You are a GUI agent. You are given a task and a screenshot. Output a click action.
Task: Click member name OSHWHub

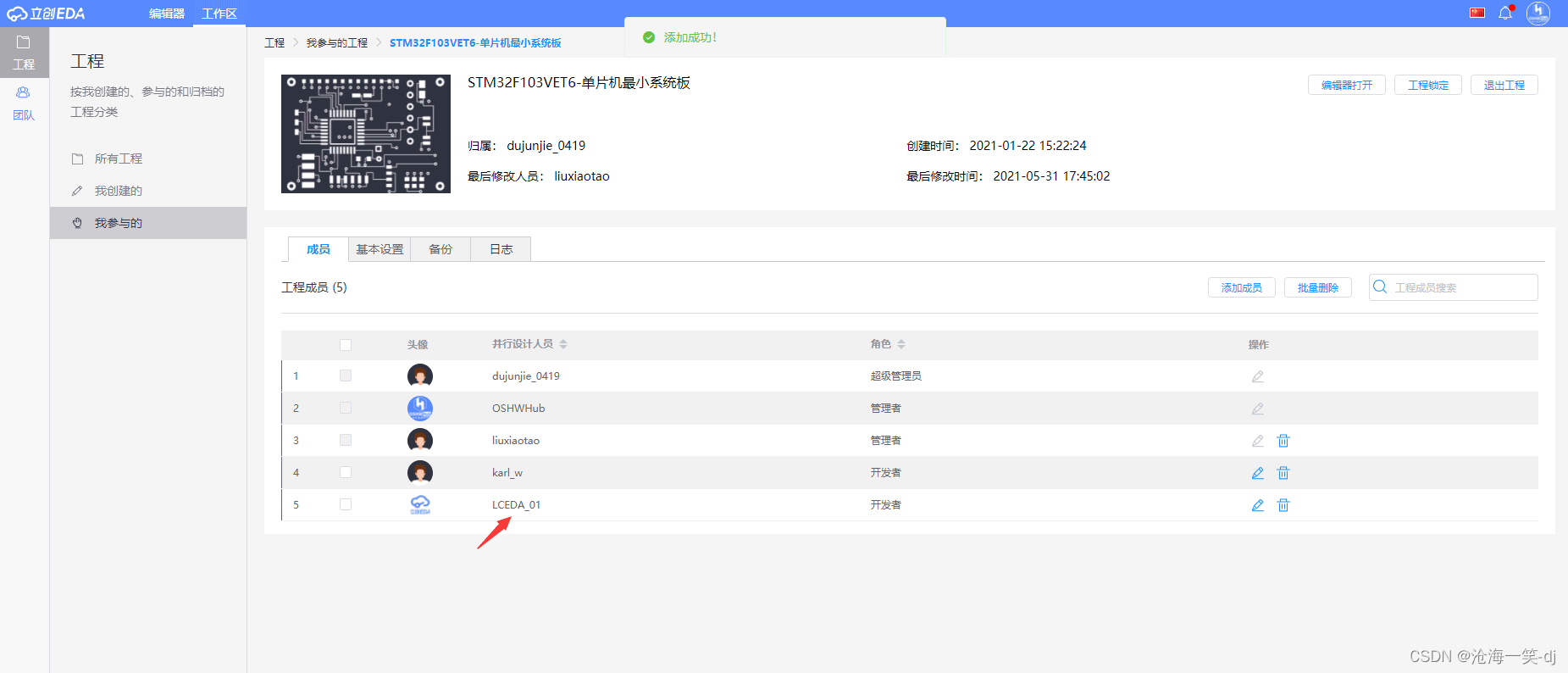(518, 409)
